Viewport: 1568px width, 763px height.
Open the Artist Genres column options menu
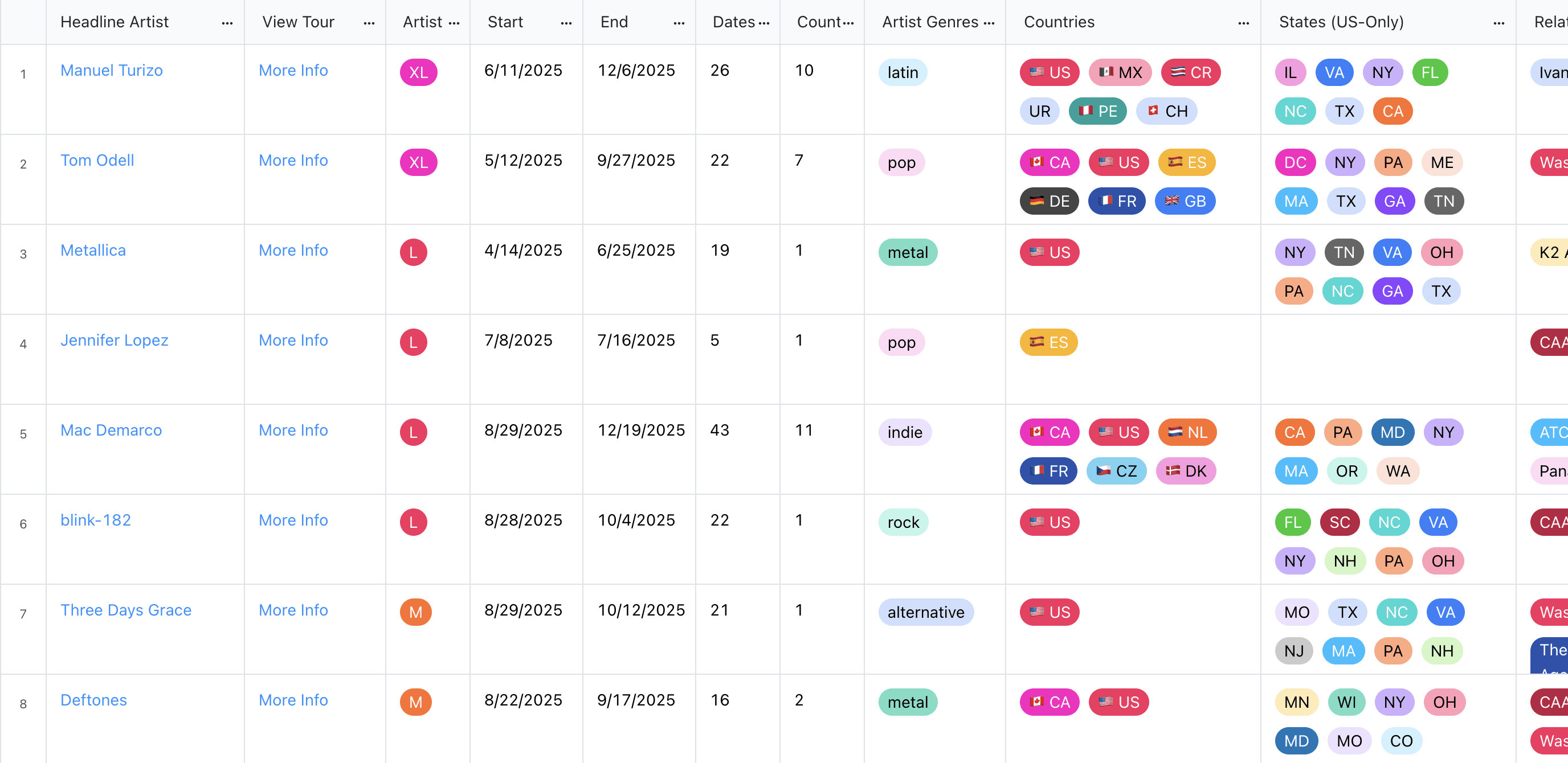click(989, 23)
